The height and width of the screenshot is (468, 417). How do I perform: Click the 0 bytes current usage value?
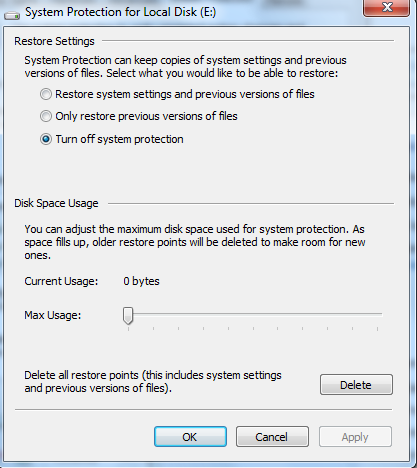[x=141, y=281]
